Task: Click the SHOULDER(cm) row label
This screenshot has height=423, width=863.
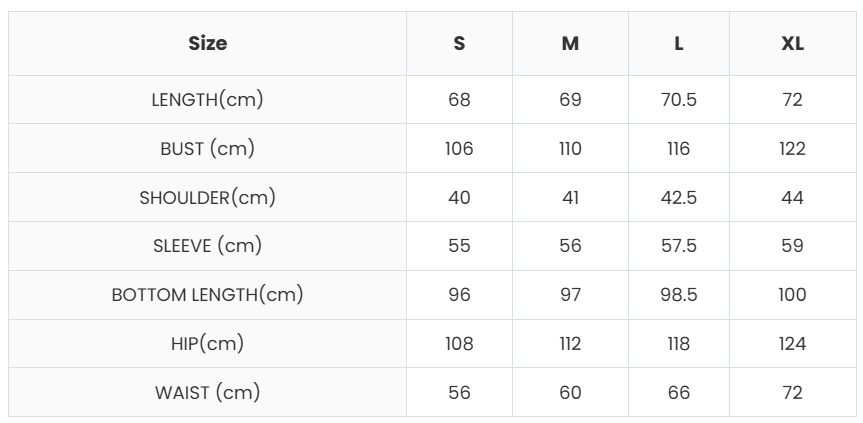Action: pyautogui.click(x=207, y=197)
